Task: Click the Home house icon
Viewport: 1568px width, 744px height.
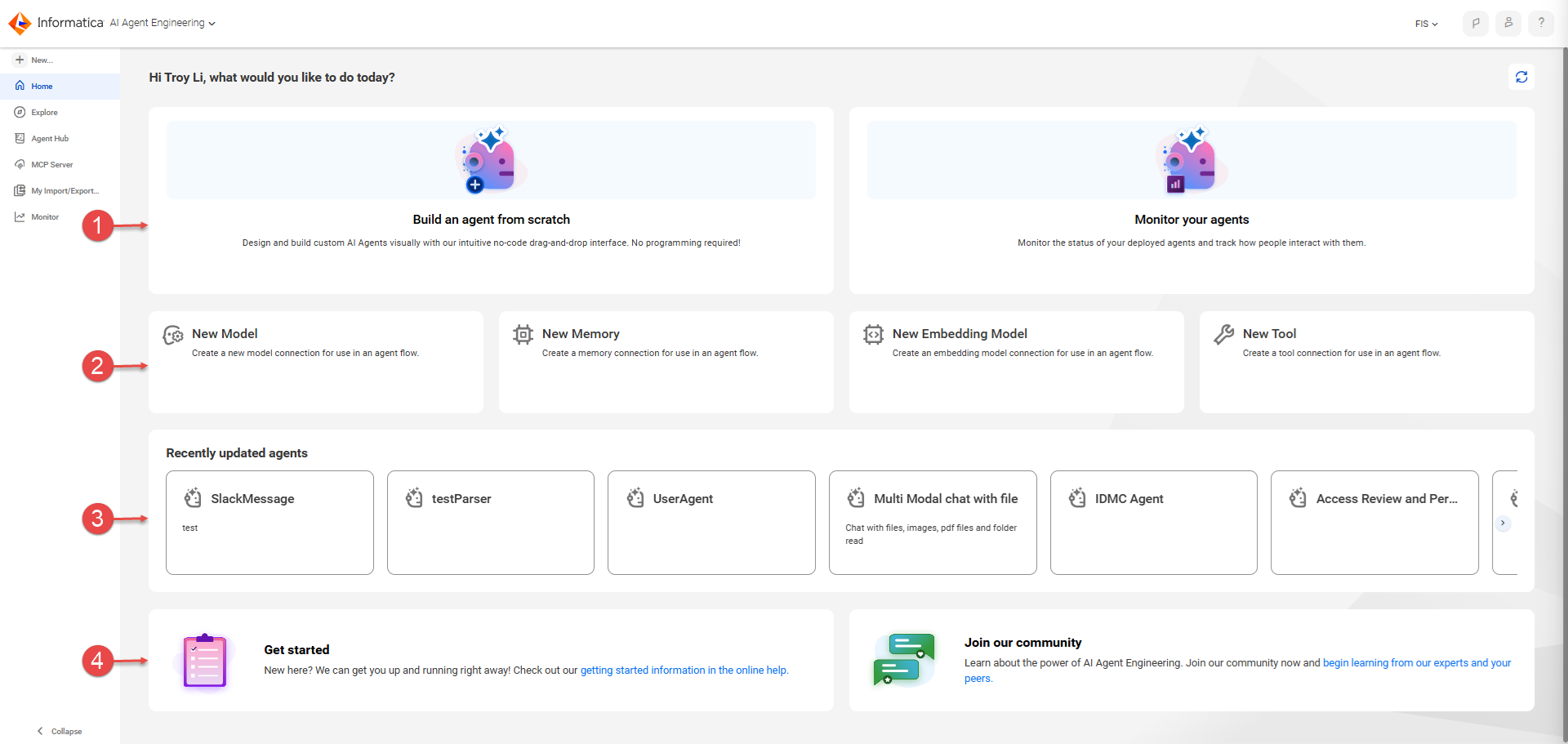Action: pyautogui.click(x=20, y=86)
